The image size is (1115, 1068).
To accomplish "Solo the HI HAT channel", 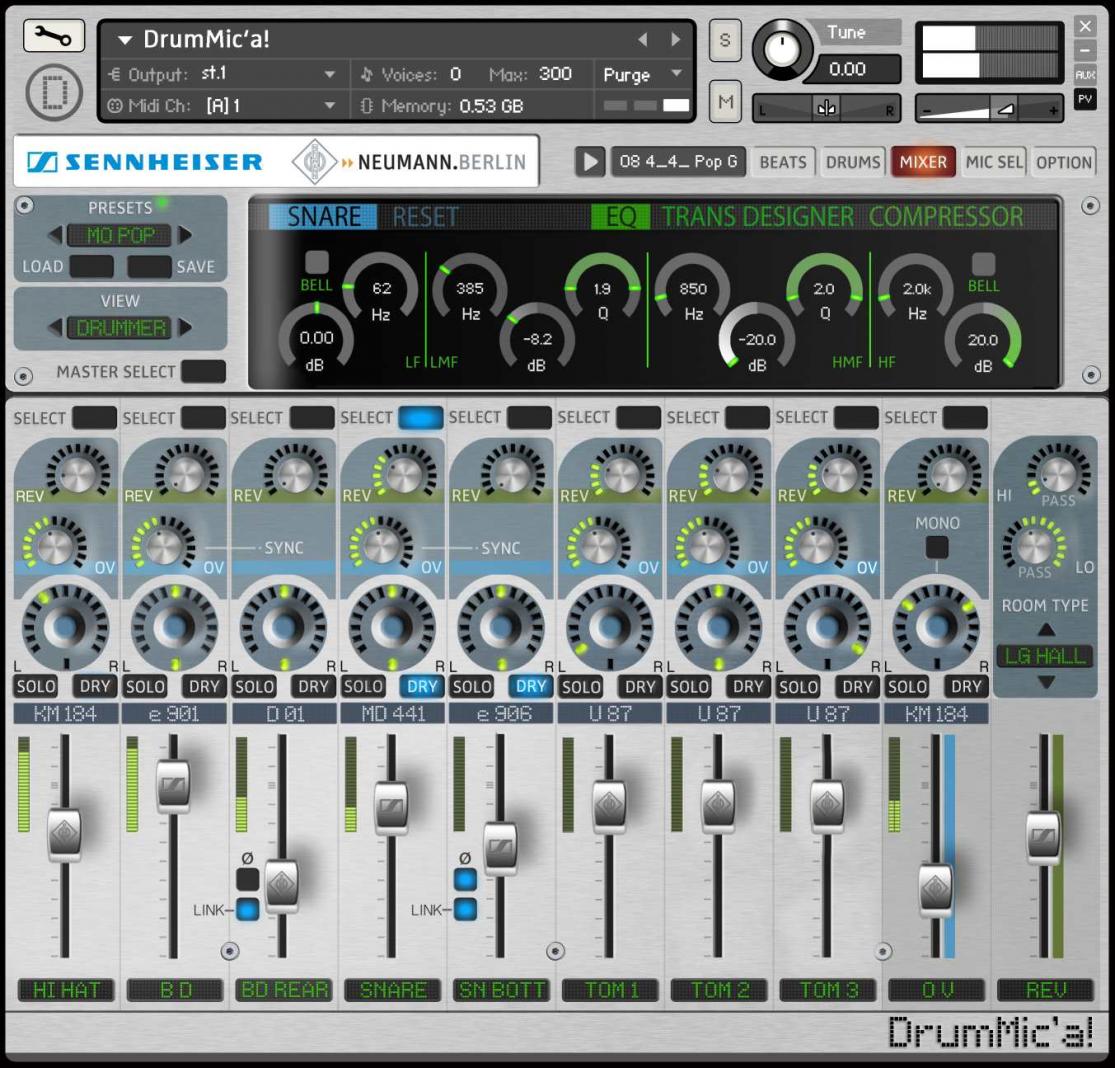I will point(36,686).
